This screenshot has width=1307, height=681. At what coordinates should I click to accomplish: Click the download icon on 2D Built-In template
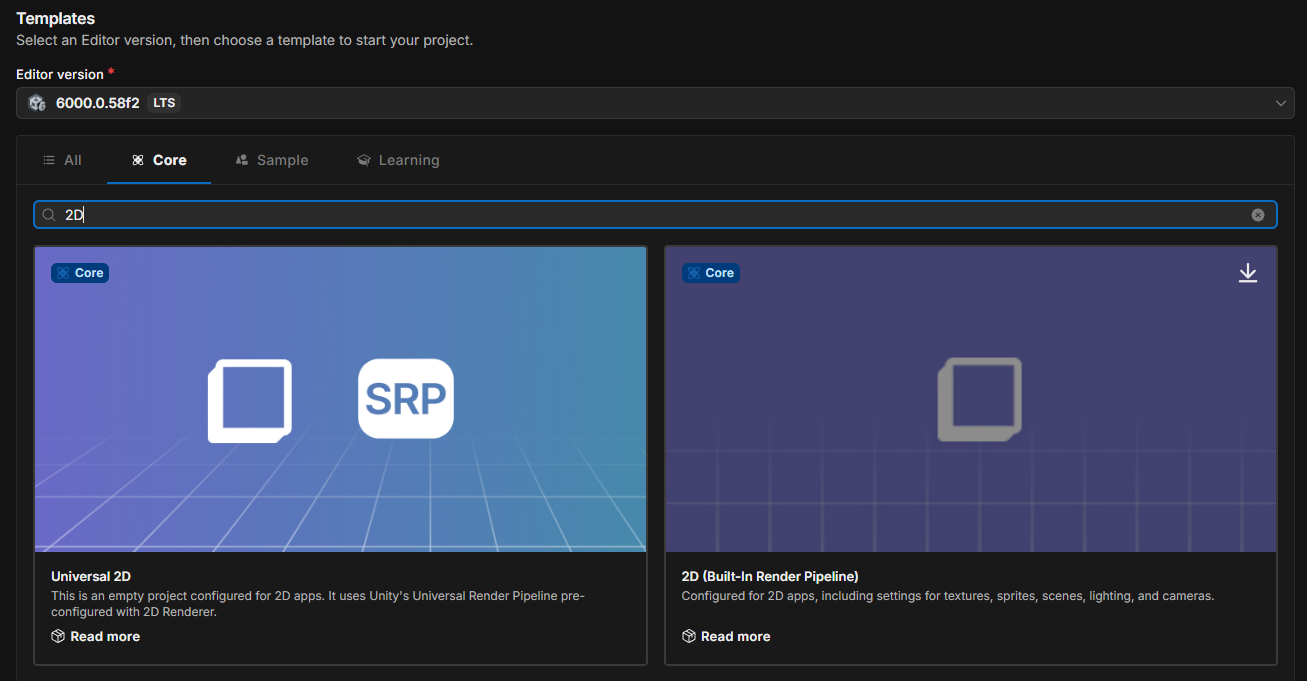pyautogui.click(x=1247, y=273)
